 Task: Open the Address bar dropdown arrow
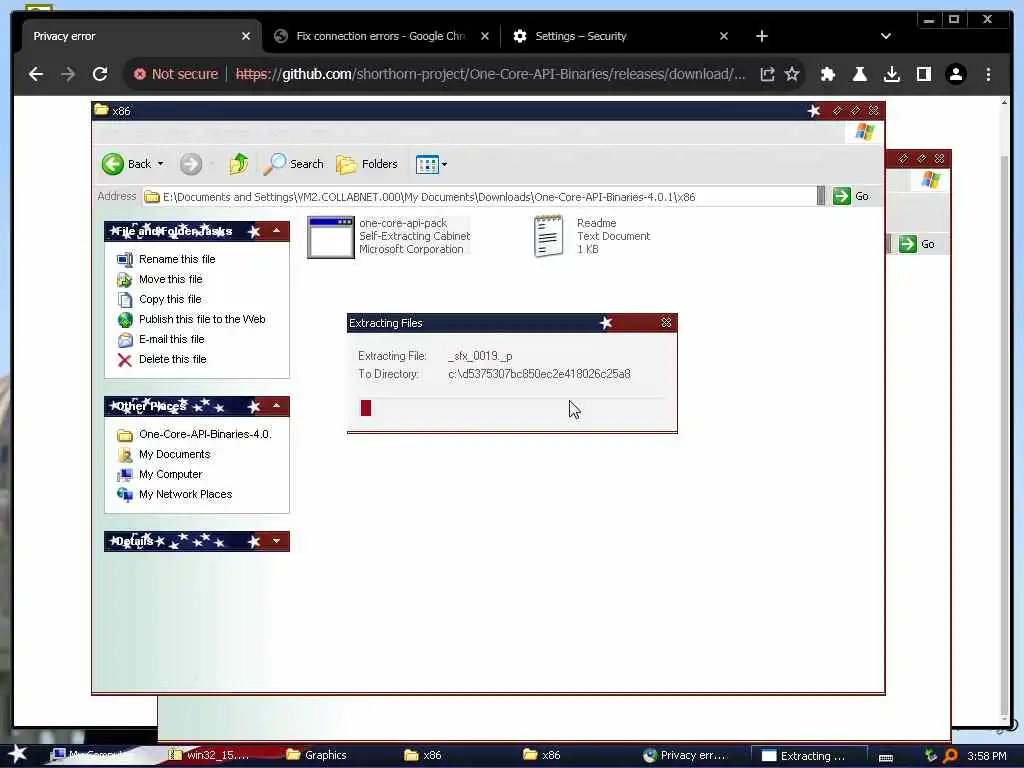(x=821, y=197)
